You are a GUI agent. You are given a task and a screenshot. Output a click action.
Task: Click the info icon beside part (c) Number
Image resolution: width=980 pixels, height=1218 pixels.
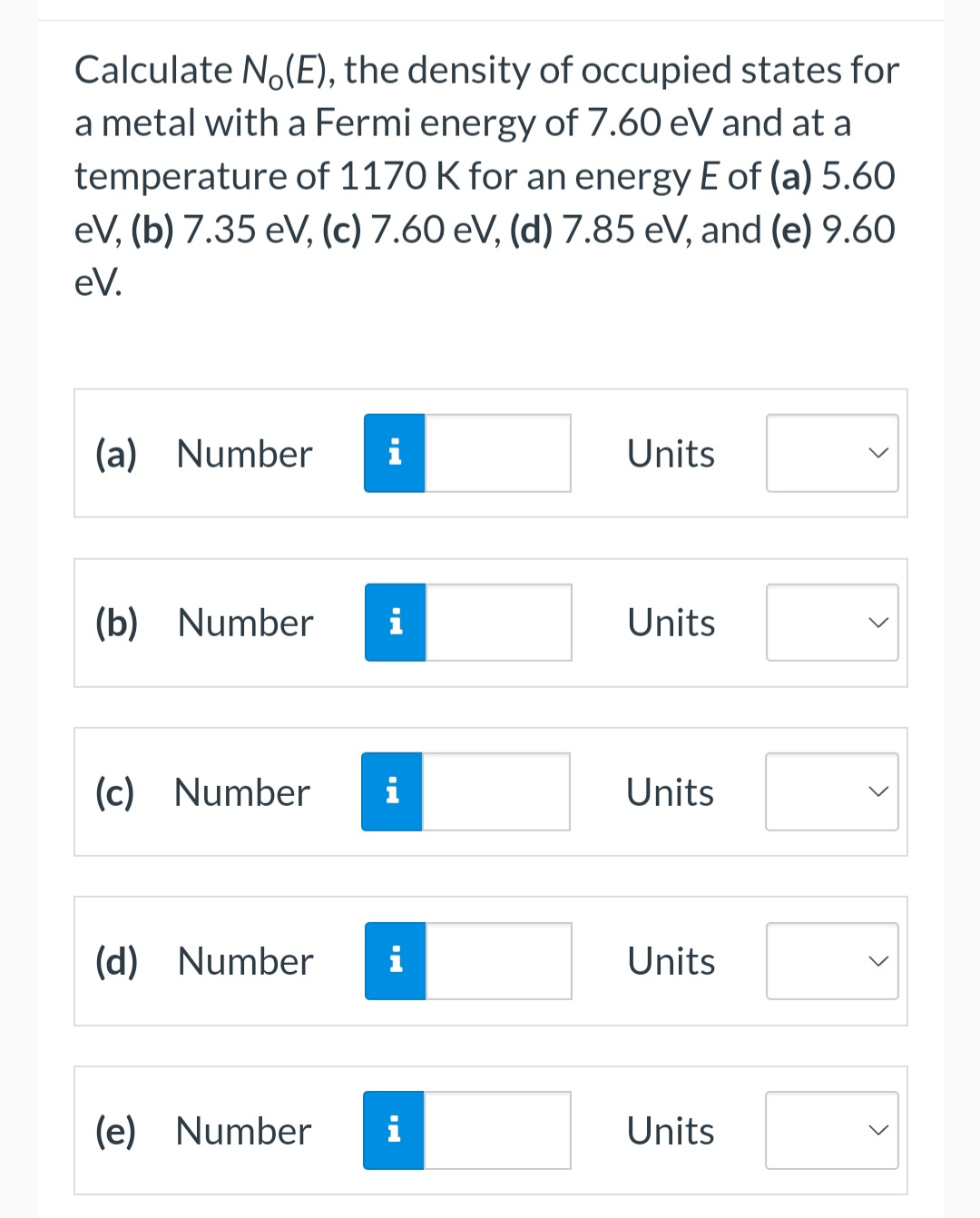[x=392, y=791]
